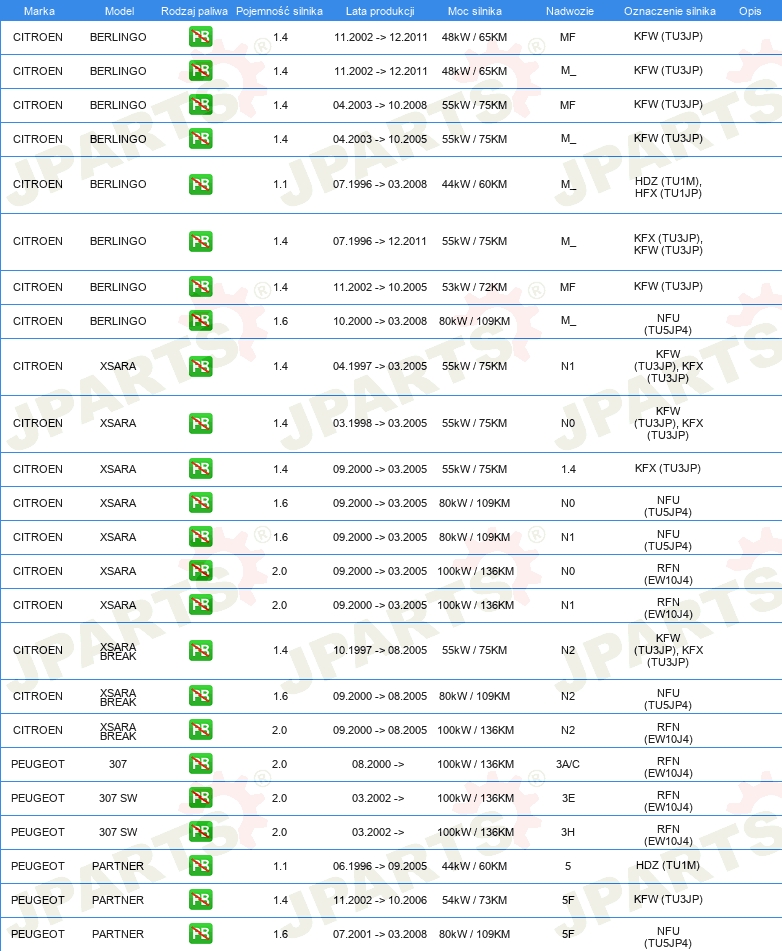Select the '307' model cell
782x951 pixels.
[x=118, y=764]
